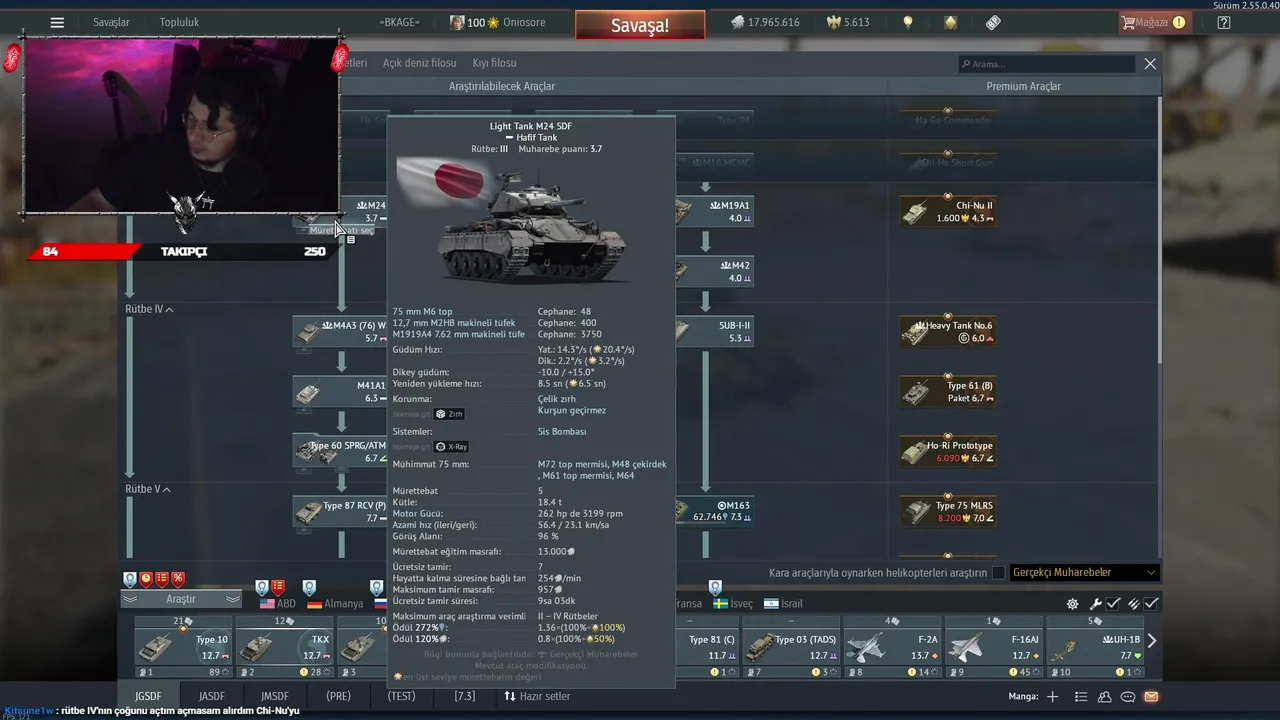Open the Gerçekçi Muharebeler game mode dropdown
The width and height of the screenshot is (1280, 720).
tap(1084, 573)
